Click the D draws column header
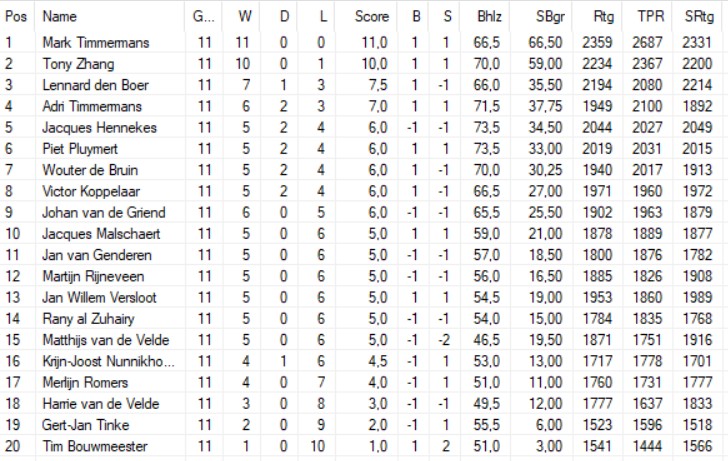Viewport: 728px width, 461px height. tap(284, 17)
